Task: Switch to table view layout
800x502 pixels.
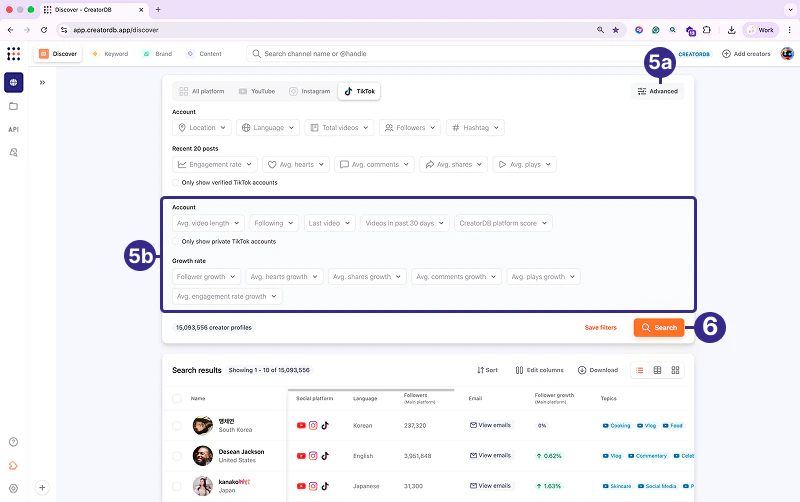Action: 658,370
